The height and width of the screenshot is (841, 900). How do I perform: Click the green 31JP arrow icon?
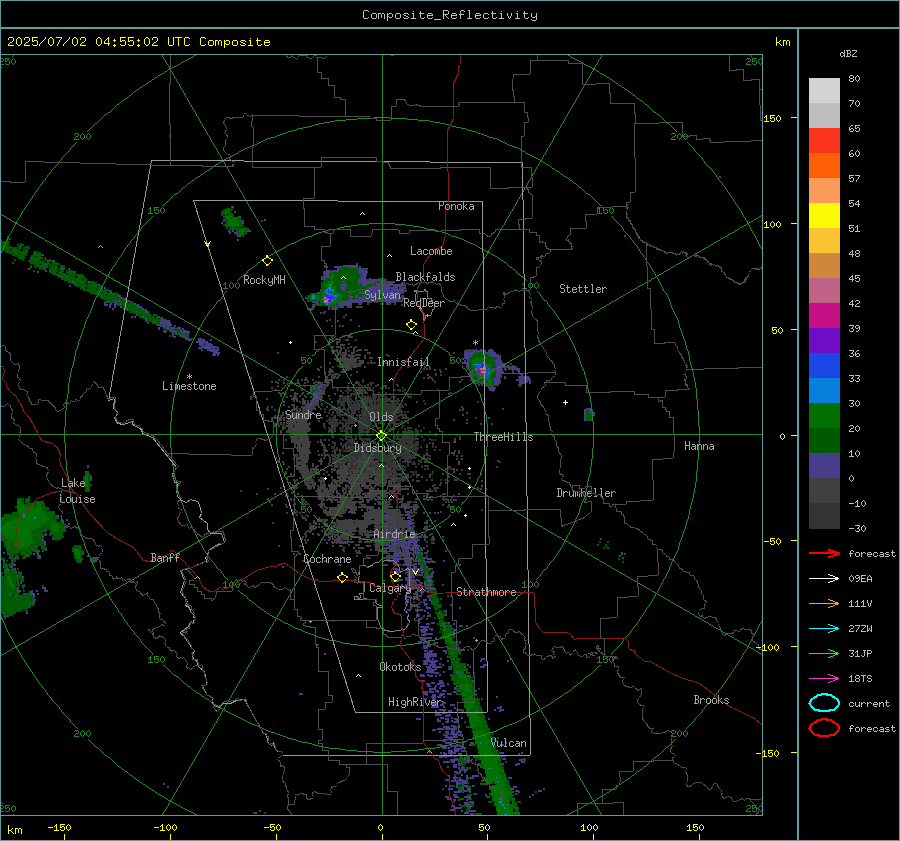[x=824, y=653]
